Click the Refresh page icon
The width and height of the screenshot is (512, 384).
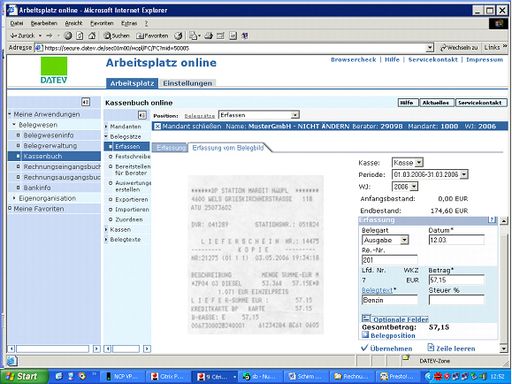(x=80, y=36)
